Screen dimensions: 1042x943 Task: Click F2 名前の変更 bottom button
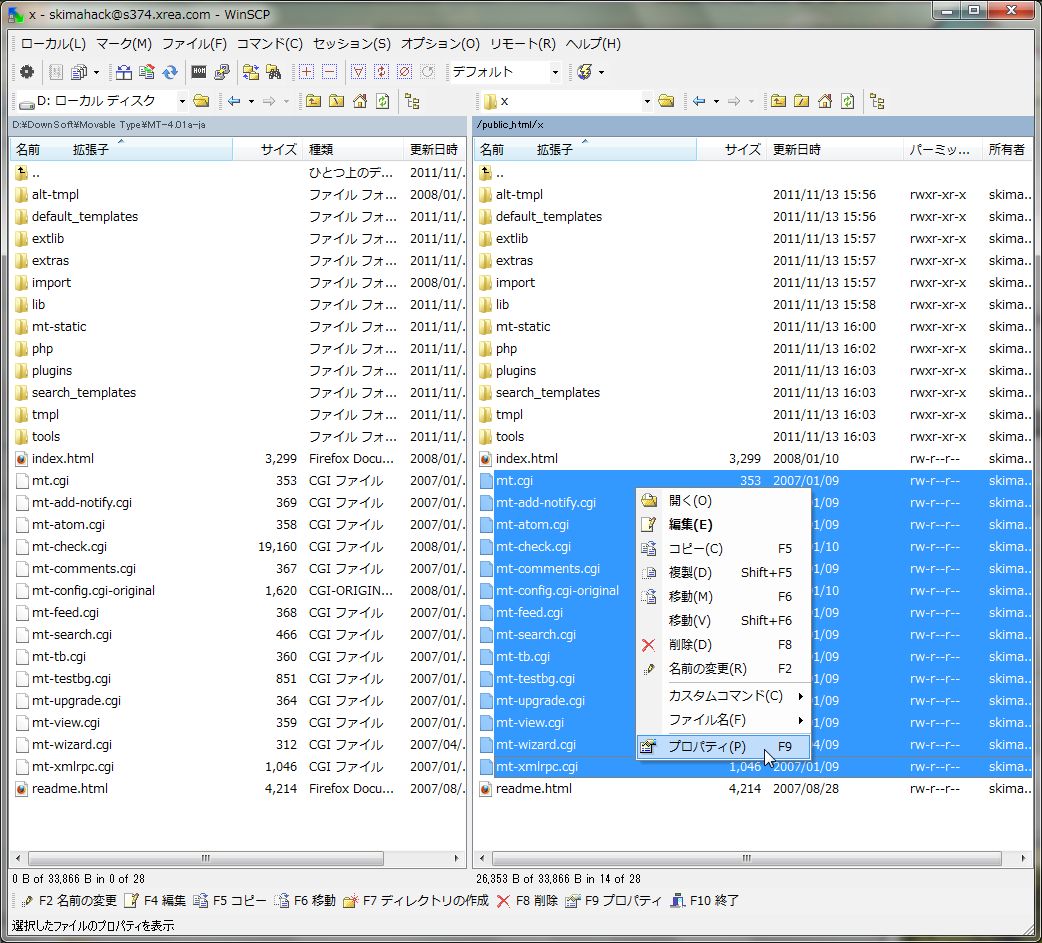coord(69,900)
